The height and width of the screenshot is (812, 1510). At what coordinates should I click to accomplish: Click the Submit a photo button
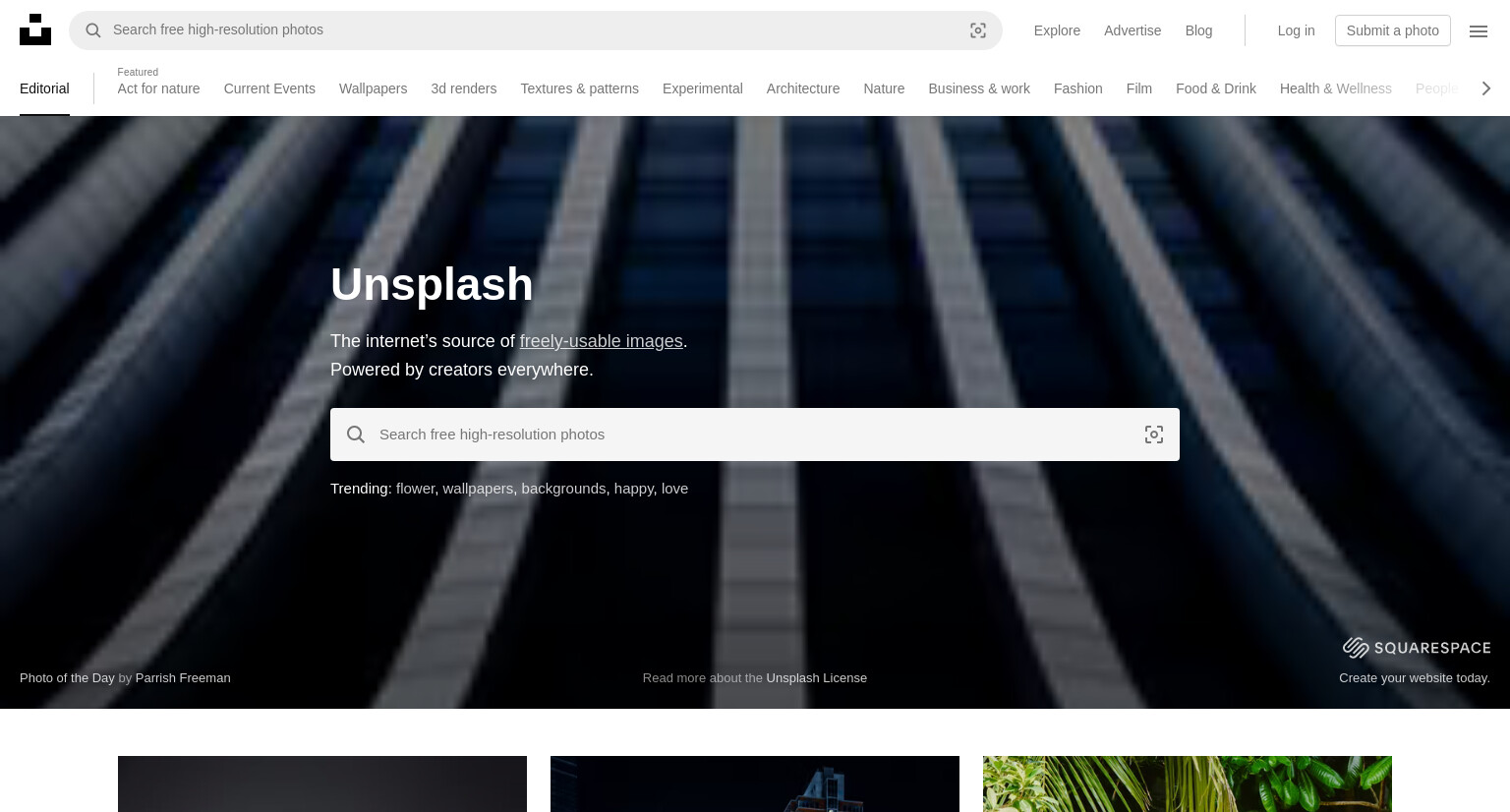(1392, 30)
